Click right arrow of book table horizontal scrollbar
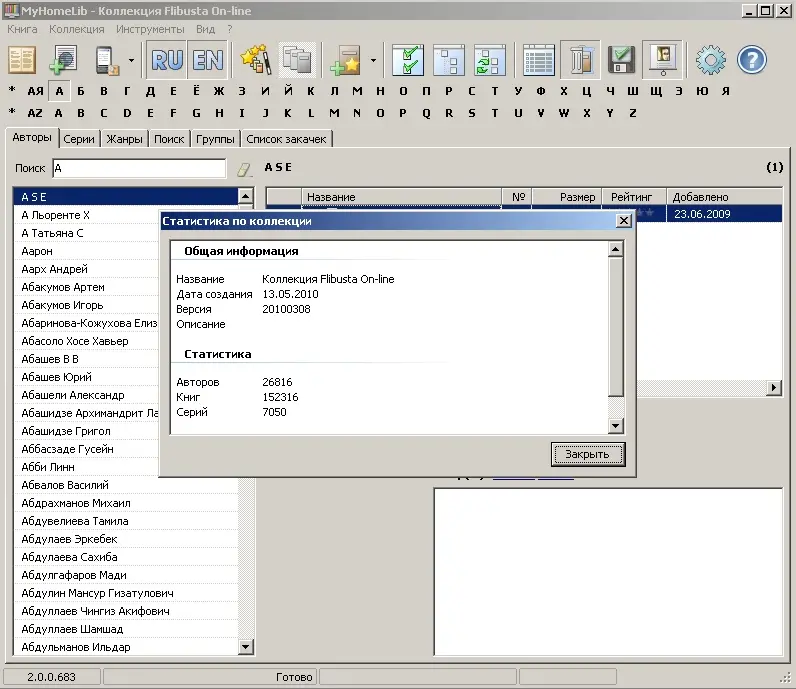This screenshot has width=796, height=689. (773, 387)
